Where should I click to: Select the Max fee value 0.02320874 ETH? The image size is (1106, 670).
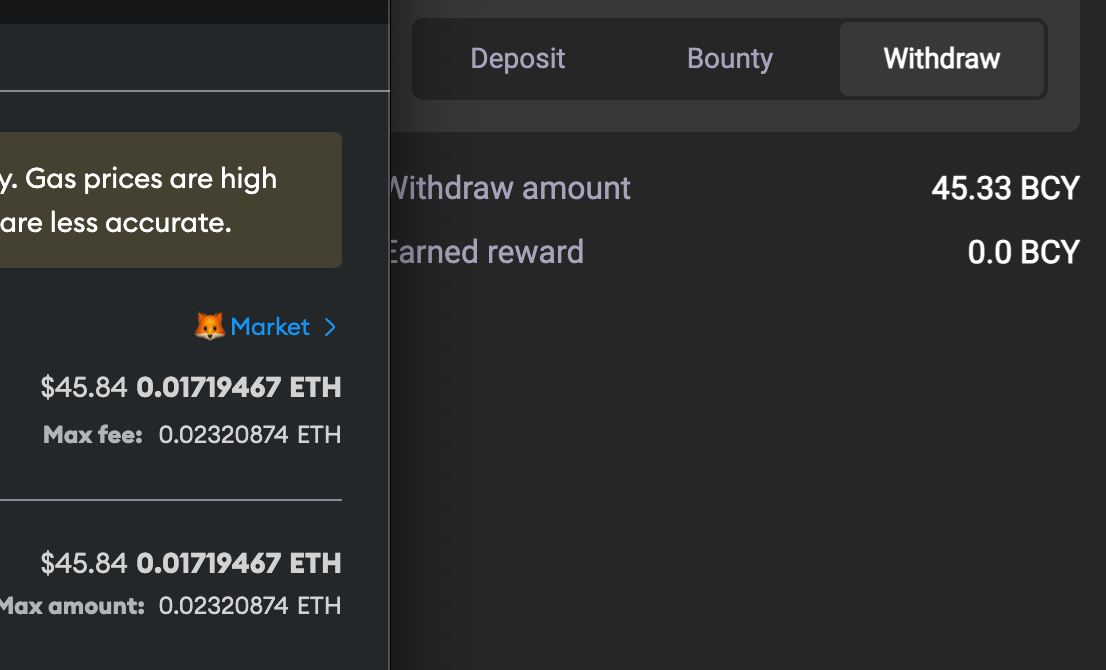pos(250,434)
